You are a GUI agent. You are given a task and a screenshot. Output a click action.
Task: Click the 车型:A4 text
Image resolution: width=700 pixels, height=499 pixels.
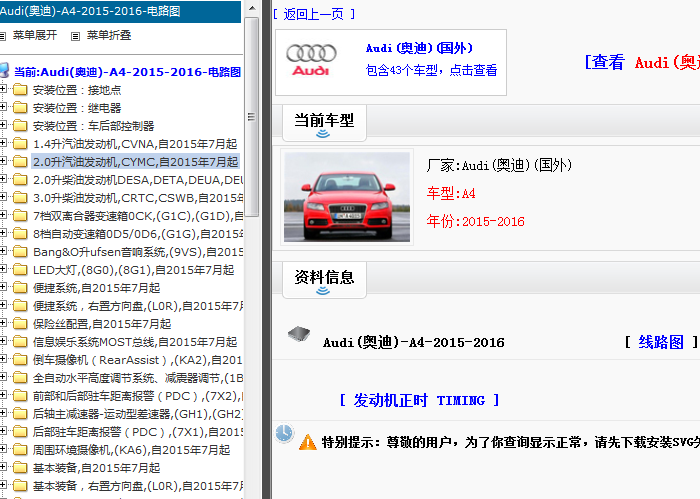point(451,193)
